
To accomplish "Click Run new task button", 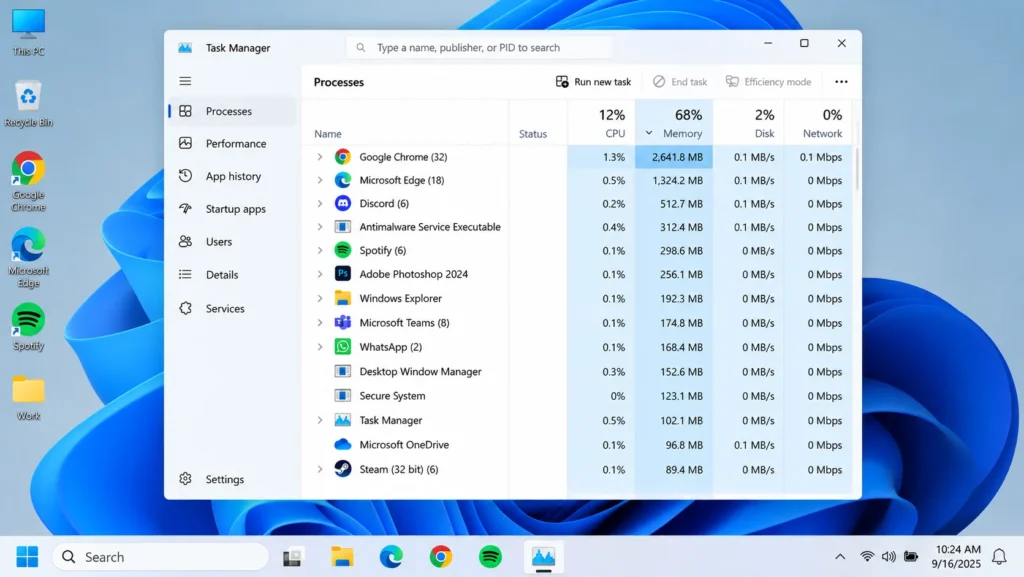I will 593,82.
